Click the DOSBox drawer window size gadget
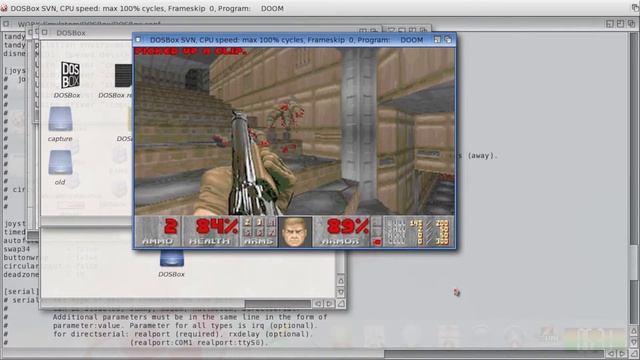Screen dimensions: 640x360 341,304
